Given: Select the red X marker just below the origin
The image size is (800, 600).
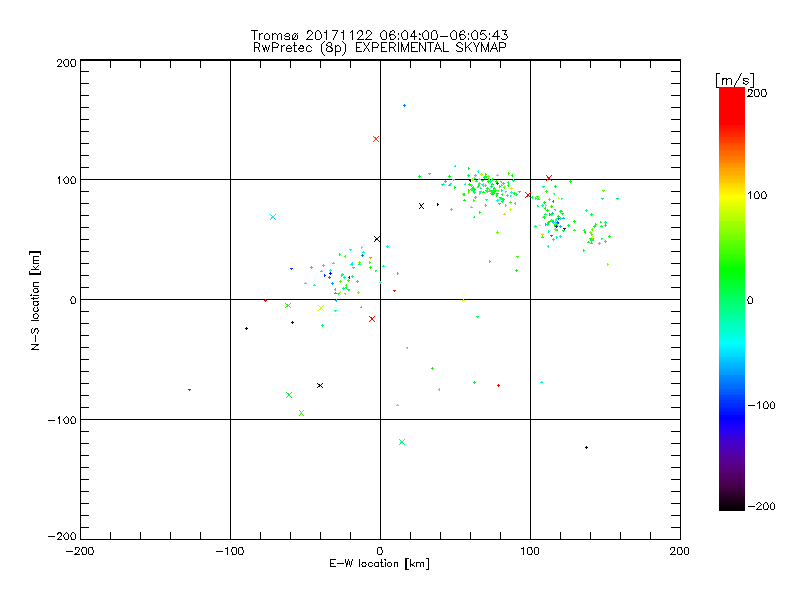Looking at the screenshot, I should 372,319.
